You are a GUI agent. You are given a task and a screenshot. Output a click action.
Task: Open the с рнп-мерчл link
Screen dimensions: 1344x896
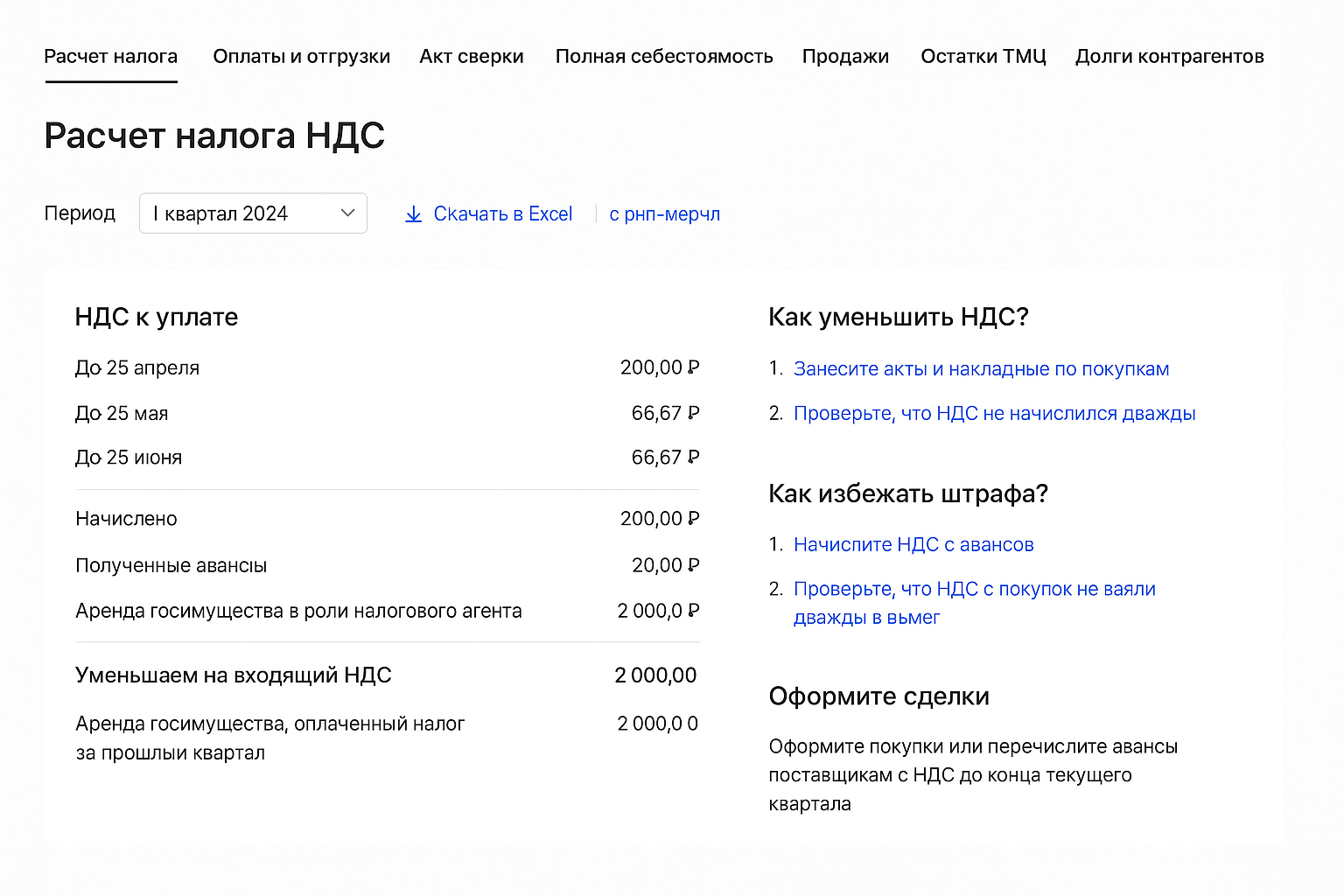click(x=664, y=213)
